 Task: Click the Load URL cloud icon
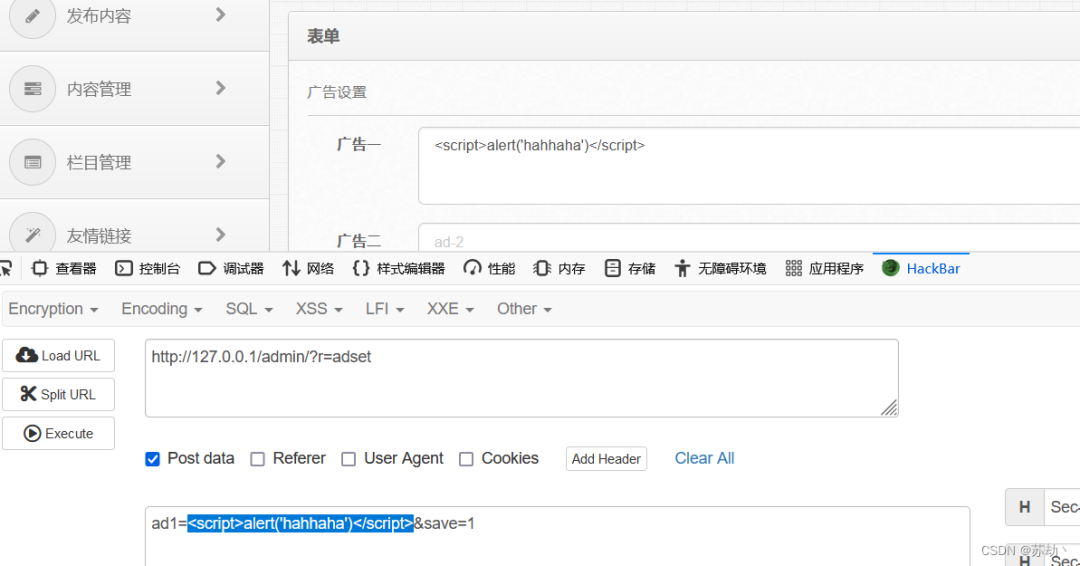tap(27, 355)
